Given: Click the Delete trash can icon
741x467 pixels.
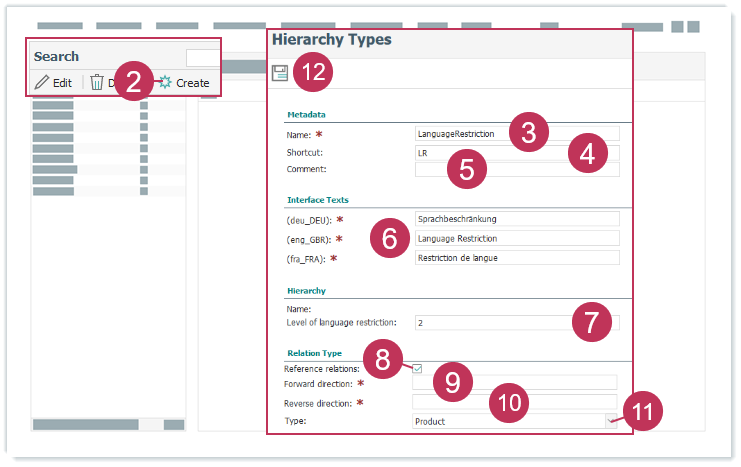Looking at the screenshot, I should pos(97,83).
